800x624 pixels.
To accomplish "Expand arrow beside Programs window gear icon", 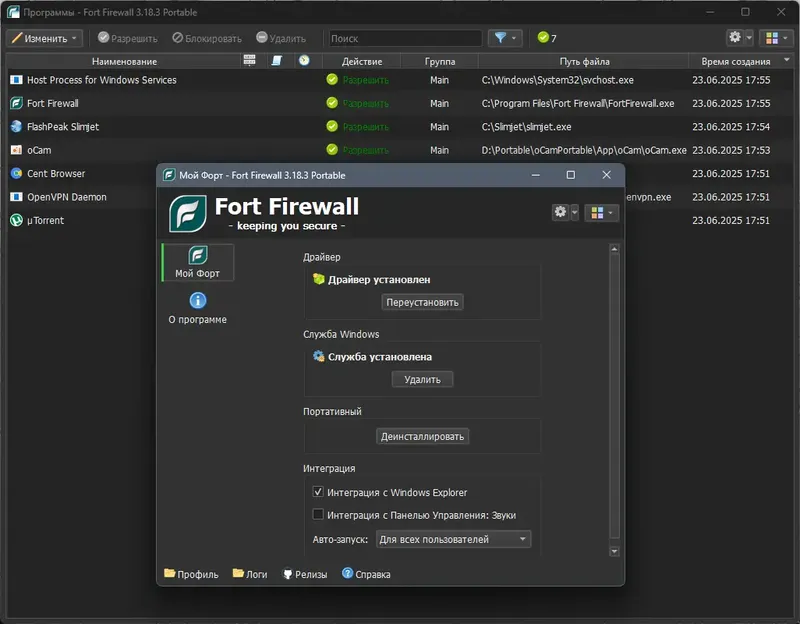I will point(748,38).
